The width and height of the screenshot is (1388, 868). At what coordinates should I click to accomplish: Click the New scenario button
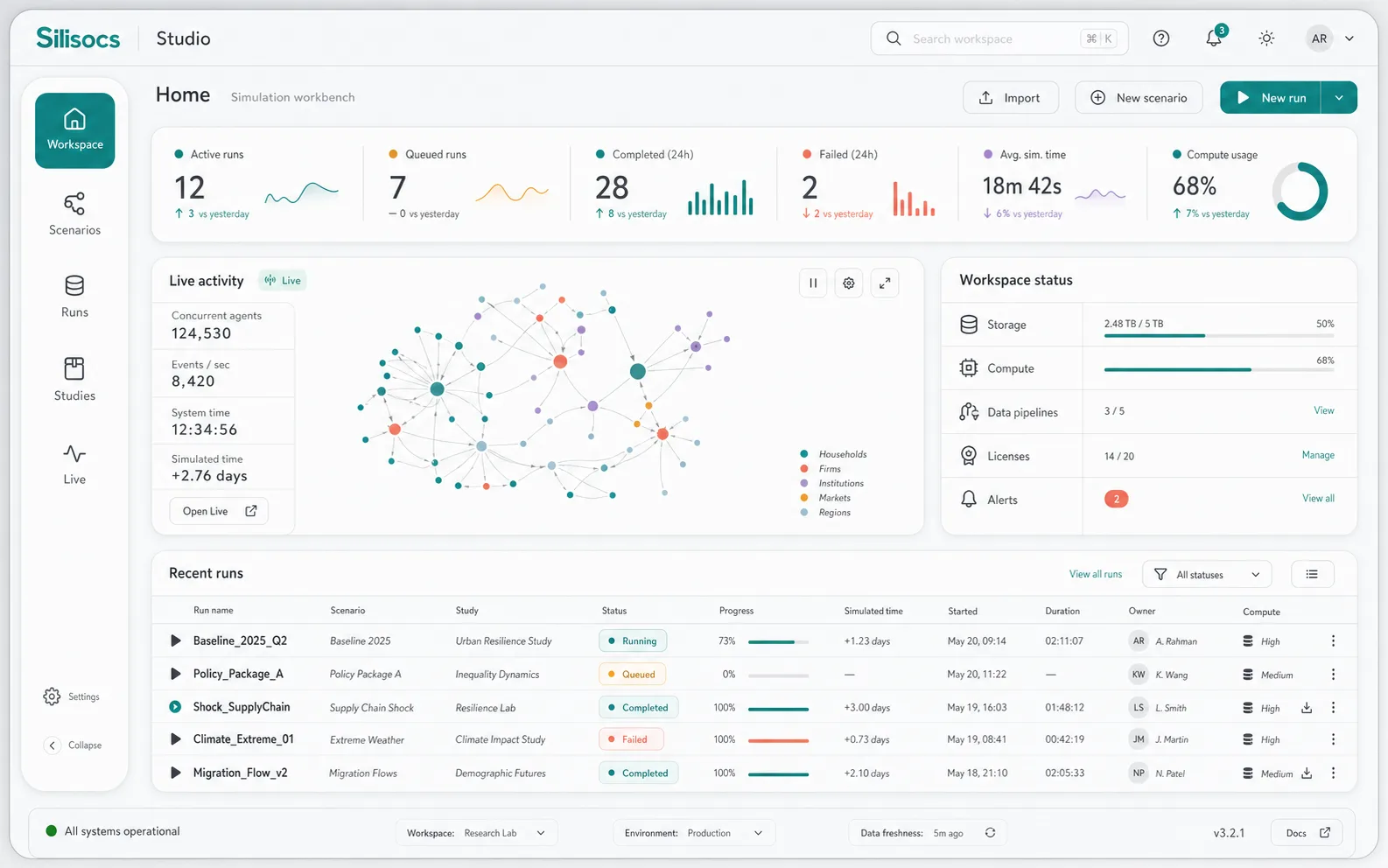click(1139, 98)
